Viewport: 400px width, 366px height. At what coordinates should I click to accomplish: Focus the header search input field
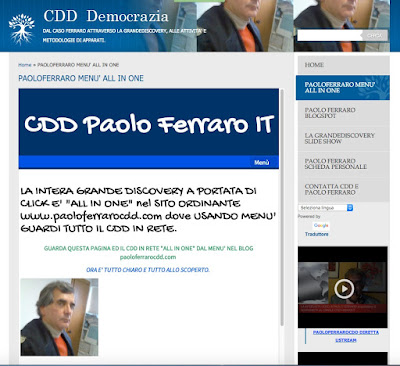(330, 35)
